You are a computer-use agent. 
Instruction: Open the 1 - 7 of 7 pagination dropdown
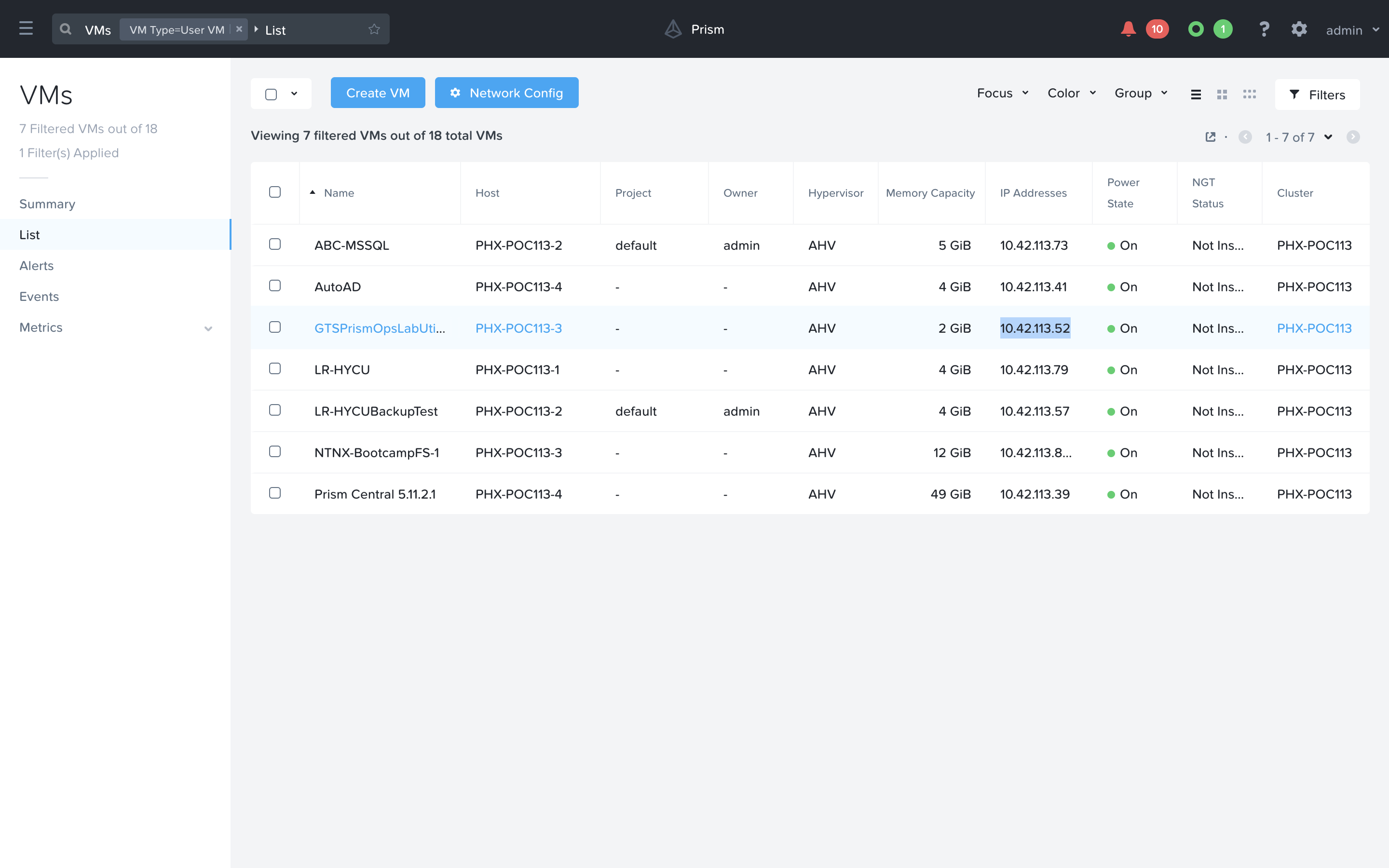pyautogui.click(x=1299, y=137)
